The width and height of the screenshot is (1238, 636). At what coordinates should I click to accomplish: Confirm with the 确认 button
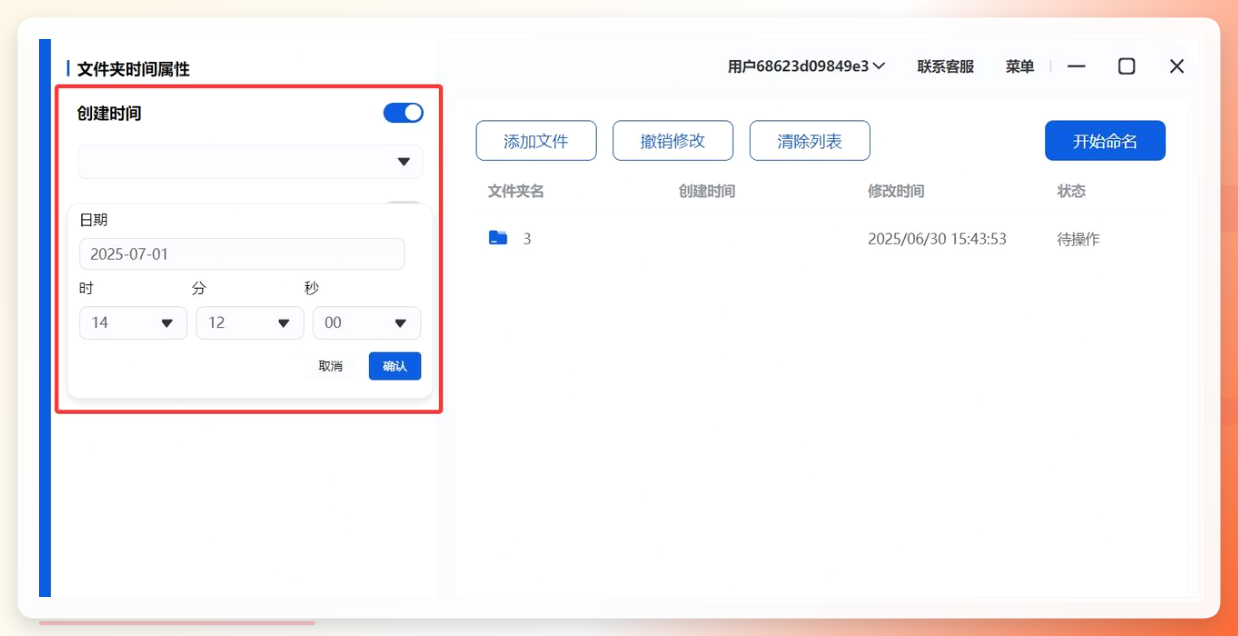click(x=395, y=366)
